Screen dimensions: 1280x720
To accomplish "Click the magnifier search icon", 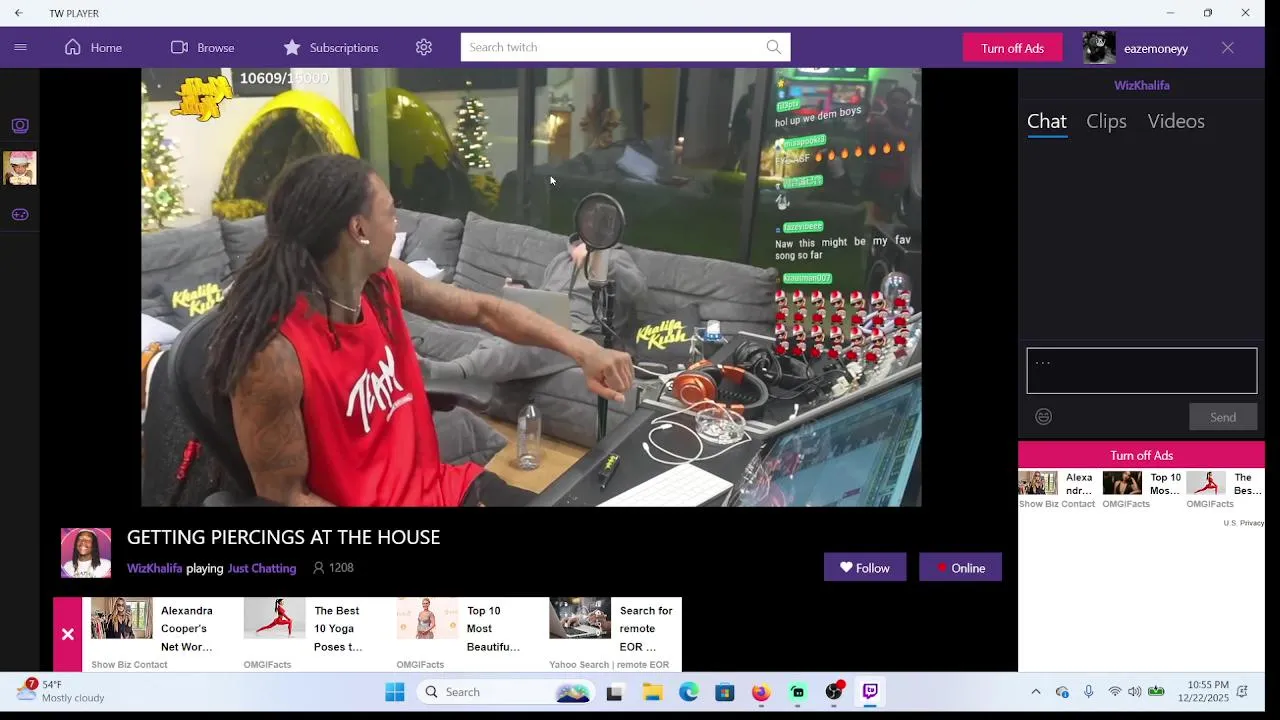I will click(x=774, y=47).
